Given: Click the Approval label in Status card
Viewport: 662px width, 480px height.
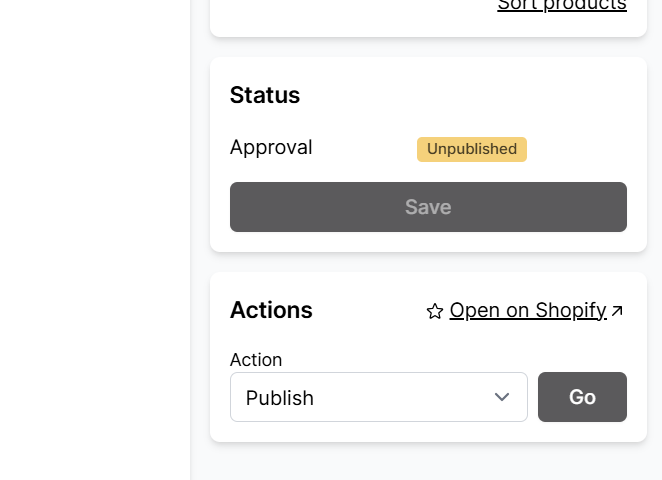Looking at the screenshot, I should 271,147.
